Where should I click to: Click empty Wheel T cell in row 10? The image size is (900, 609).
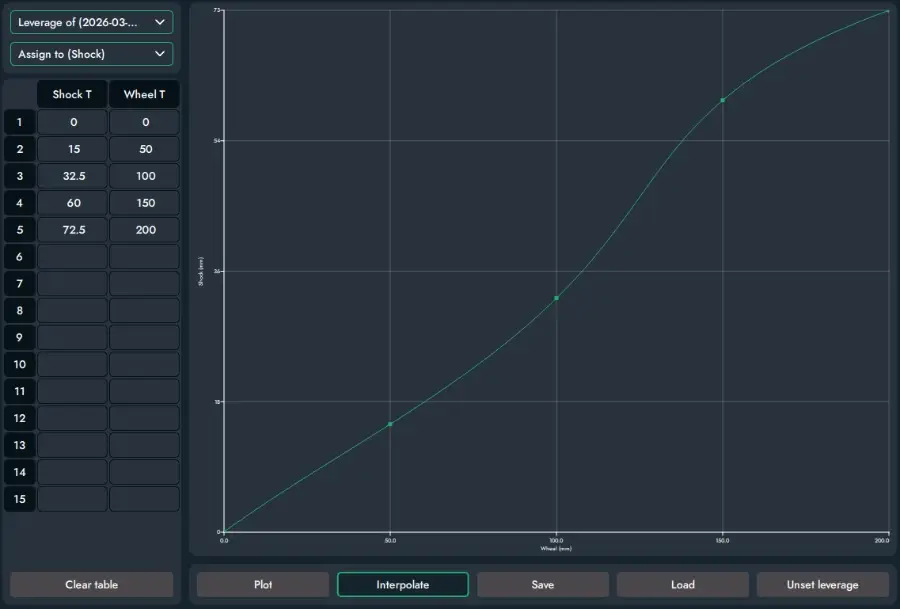click(145, 364)
